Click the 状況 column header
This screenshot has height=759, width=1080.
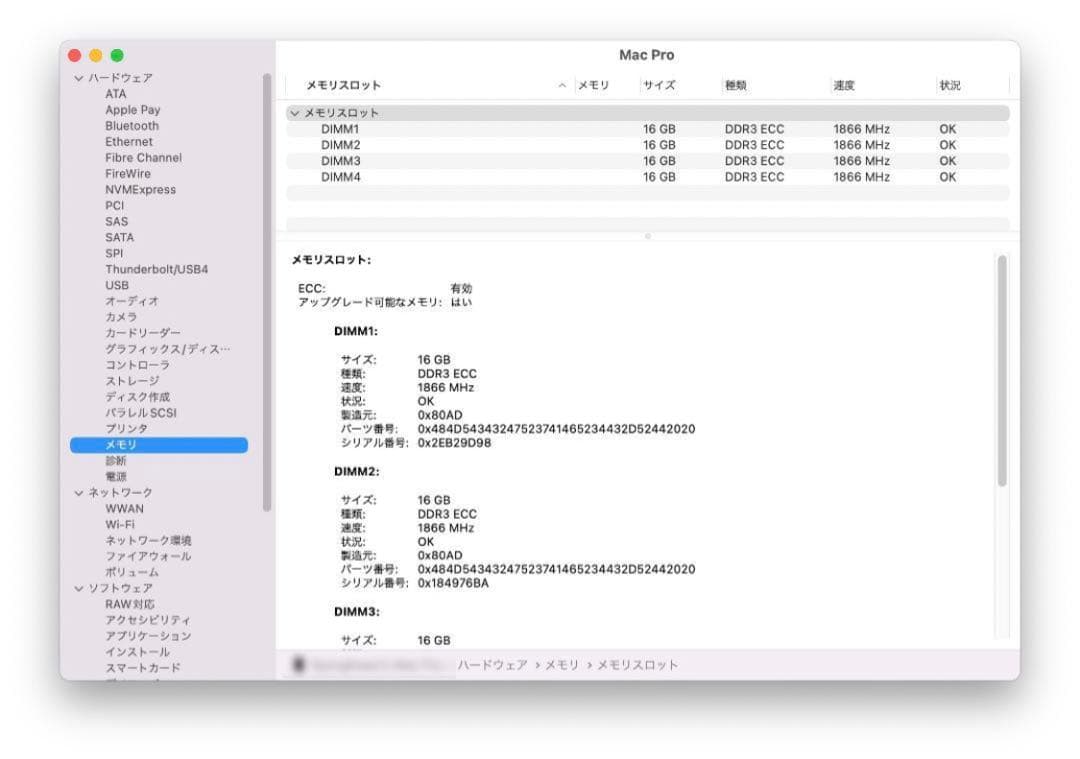[x=949, y=86]
